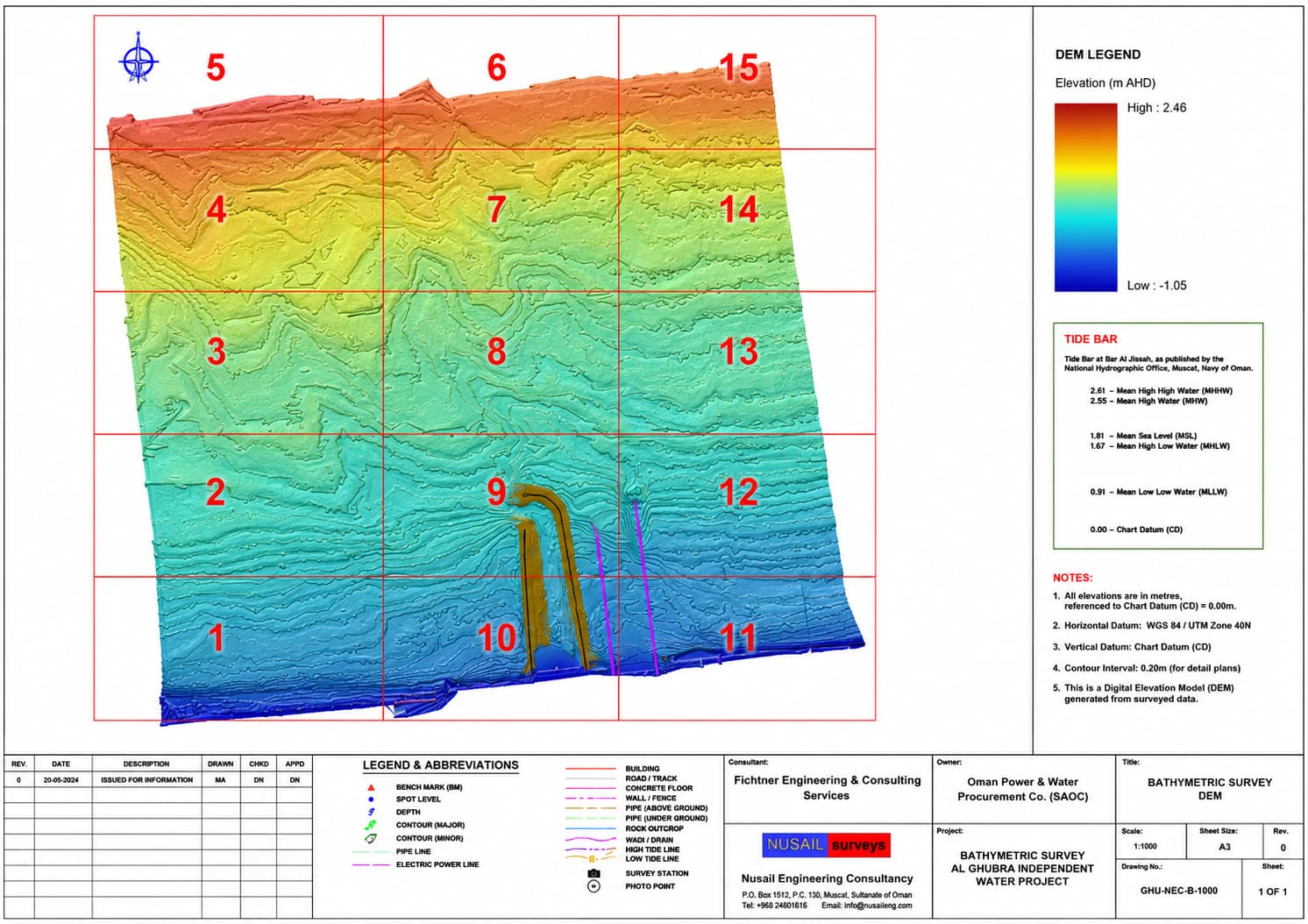This screenshot has width=1308, height=924.
Task: Click drawing number 'GHU-NEC-B-1000'
Action: (1178, 891)
